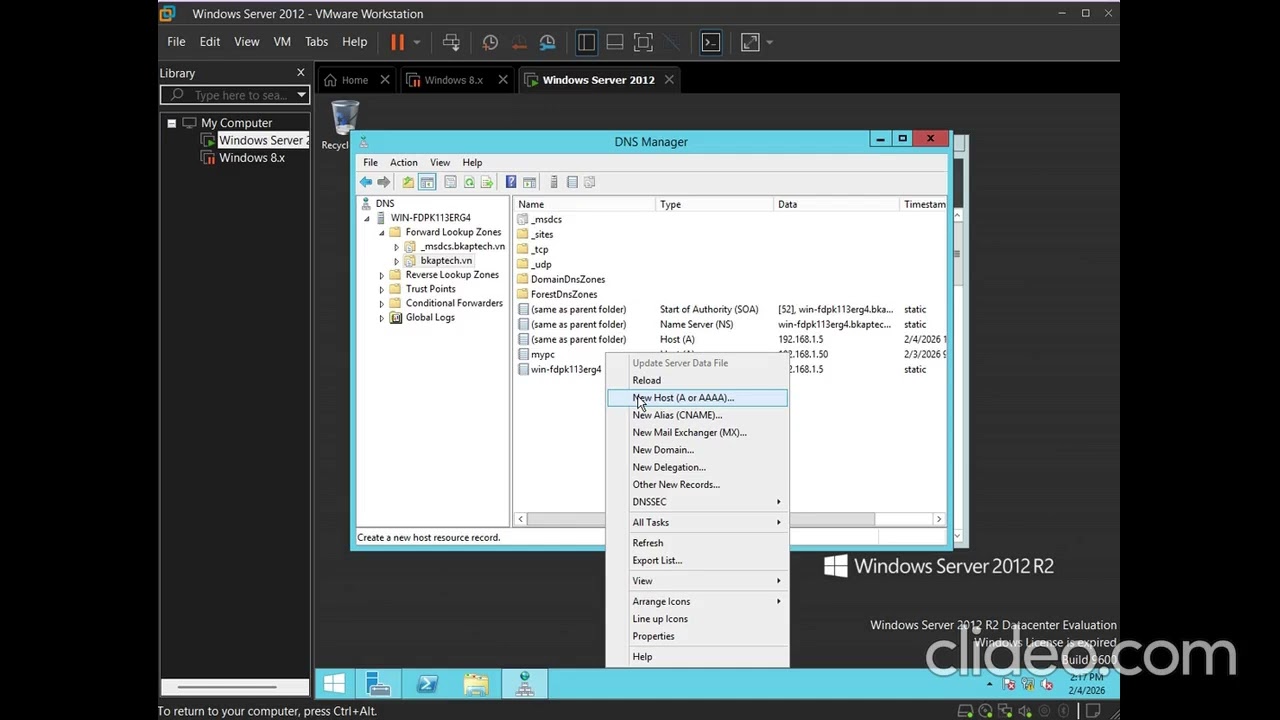Open the power options dropdown next to pause
The height and width of the screenshot is (720, 1280).
click(417, 42)
